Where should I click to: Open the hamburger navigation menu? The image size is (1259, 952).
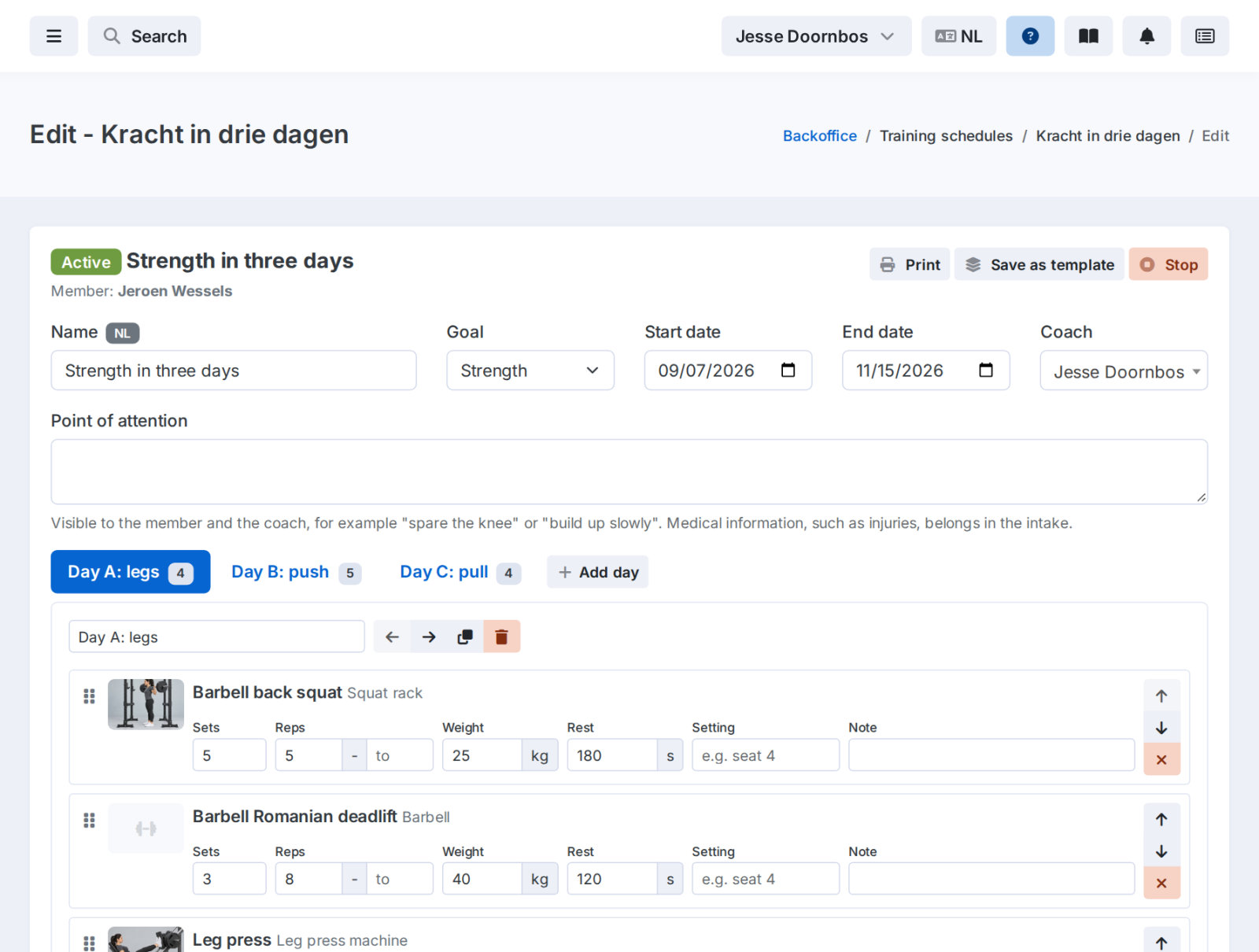click(x=54, y=36)
